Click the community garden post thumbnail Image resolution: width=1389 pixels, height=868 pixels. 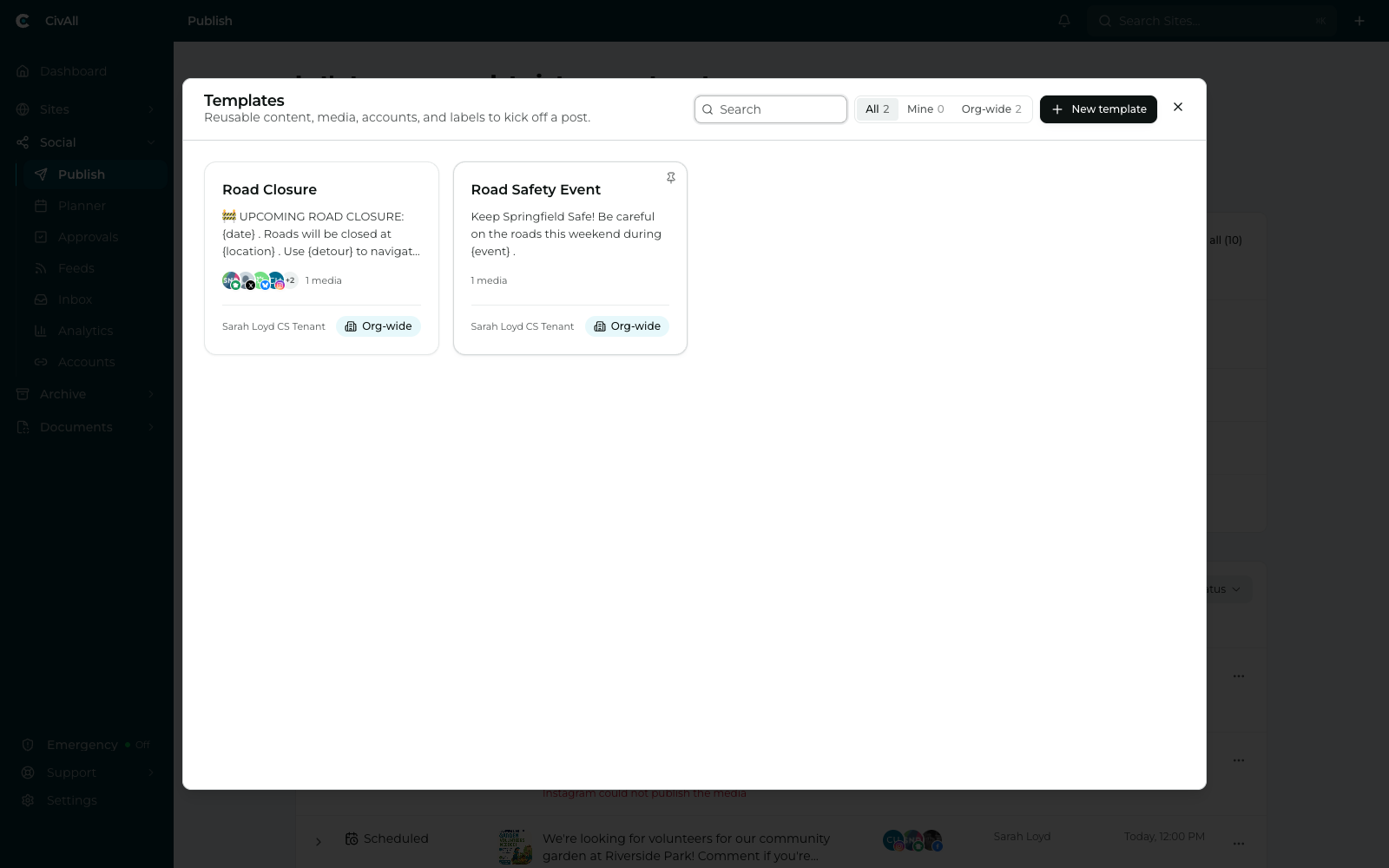(516, 846)
